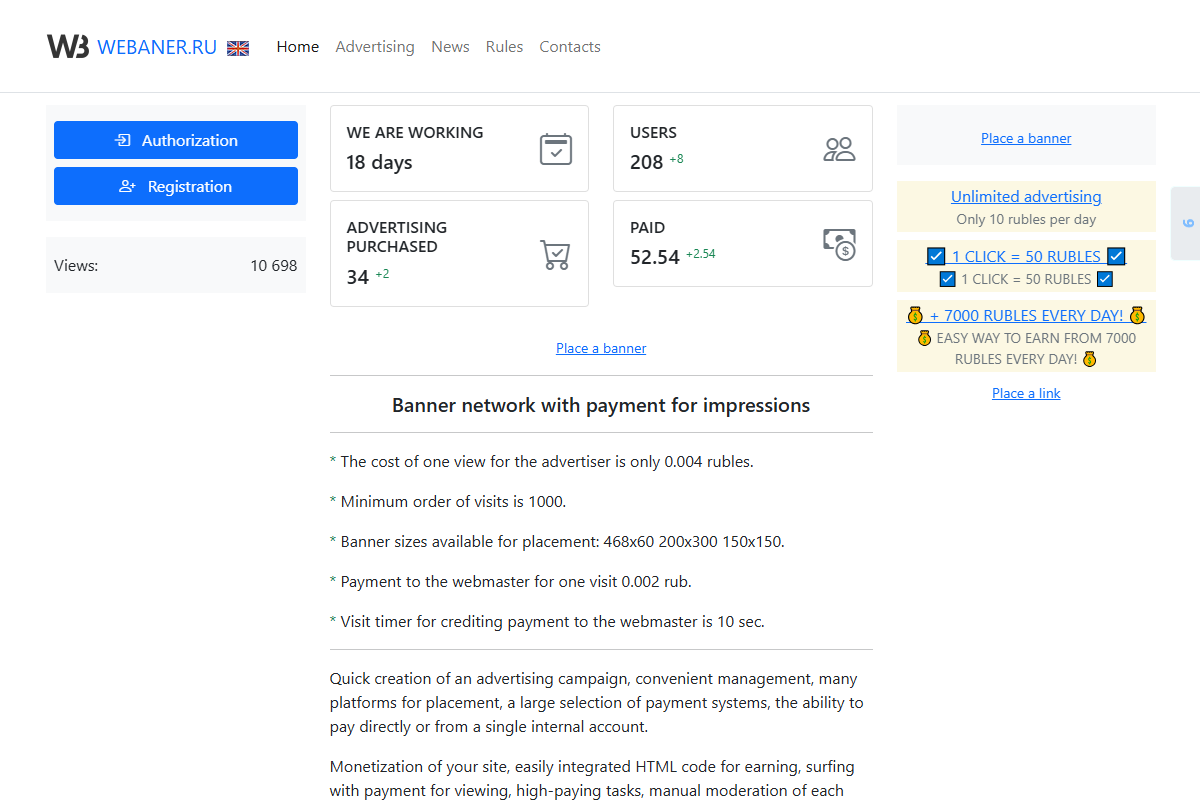Image resolution: width=1200 pixels, height=800 pixels.
Task: Click the add-user icon on Registration button
Action: [129, 186]
